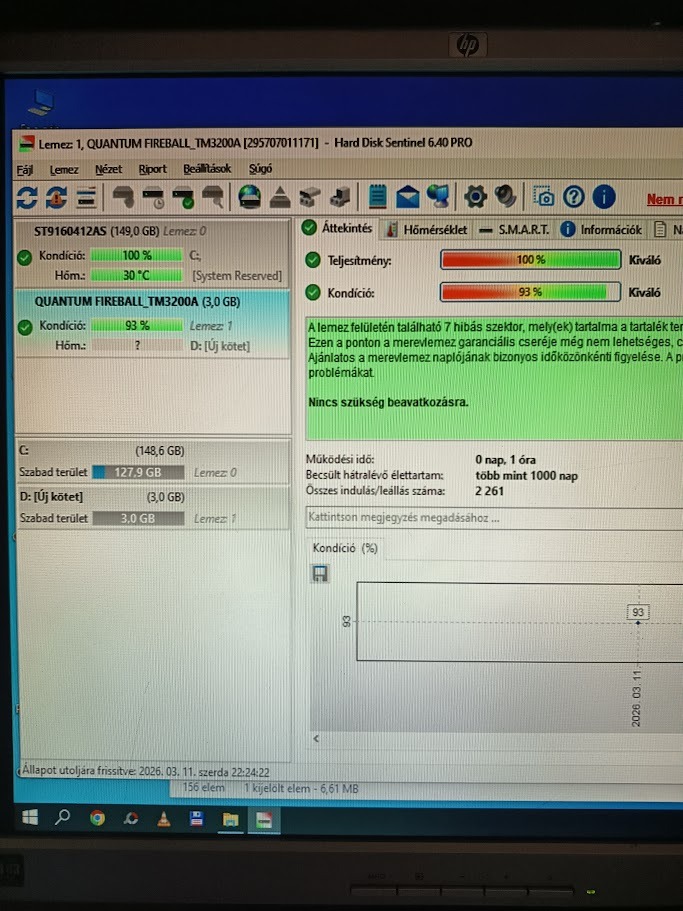Switch to the Hőmérséklet tab
Viewport: 683px width, 911px height.
click(x=427, y=229)
